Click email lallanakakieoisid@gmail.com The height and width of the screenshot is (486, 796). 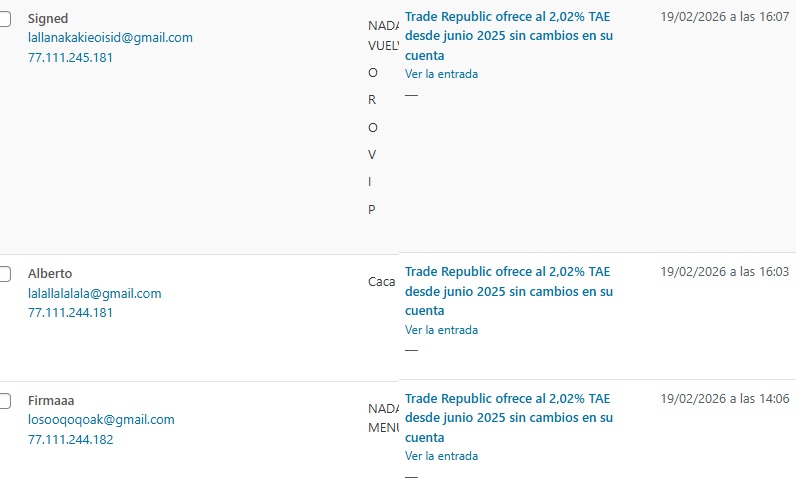pos(110,38)
